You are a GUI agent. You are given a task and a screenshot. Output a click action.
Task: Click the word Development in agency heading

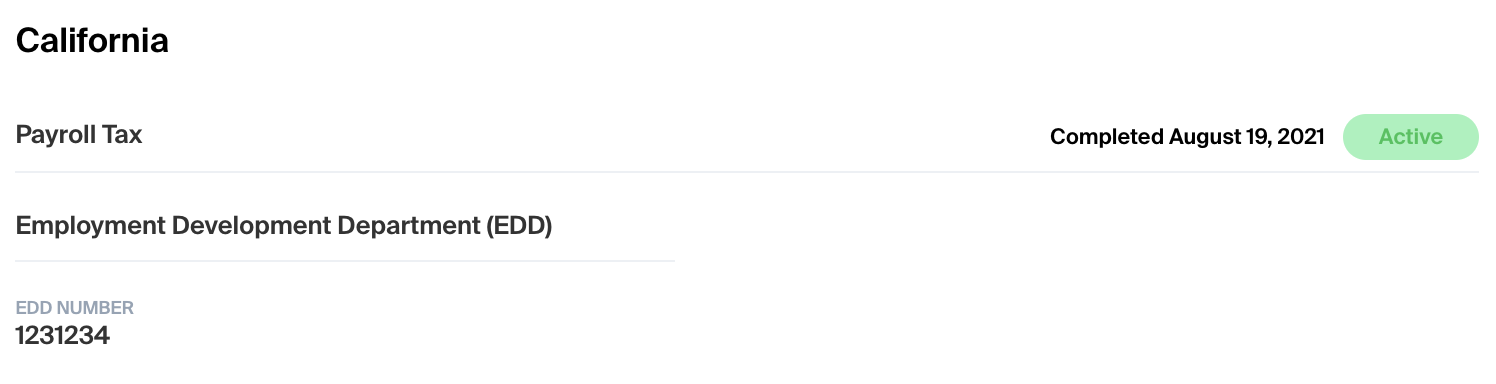[x=248, y=226]
